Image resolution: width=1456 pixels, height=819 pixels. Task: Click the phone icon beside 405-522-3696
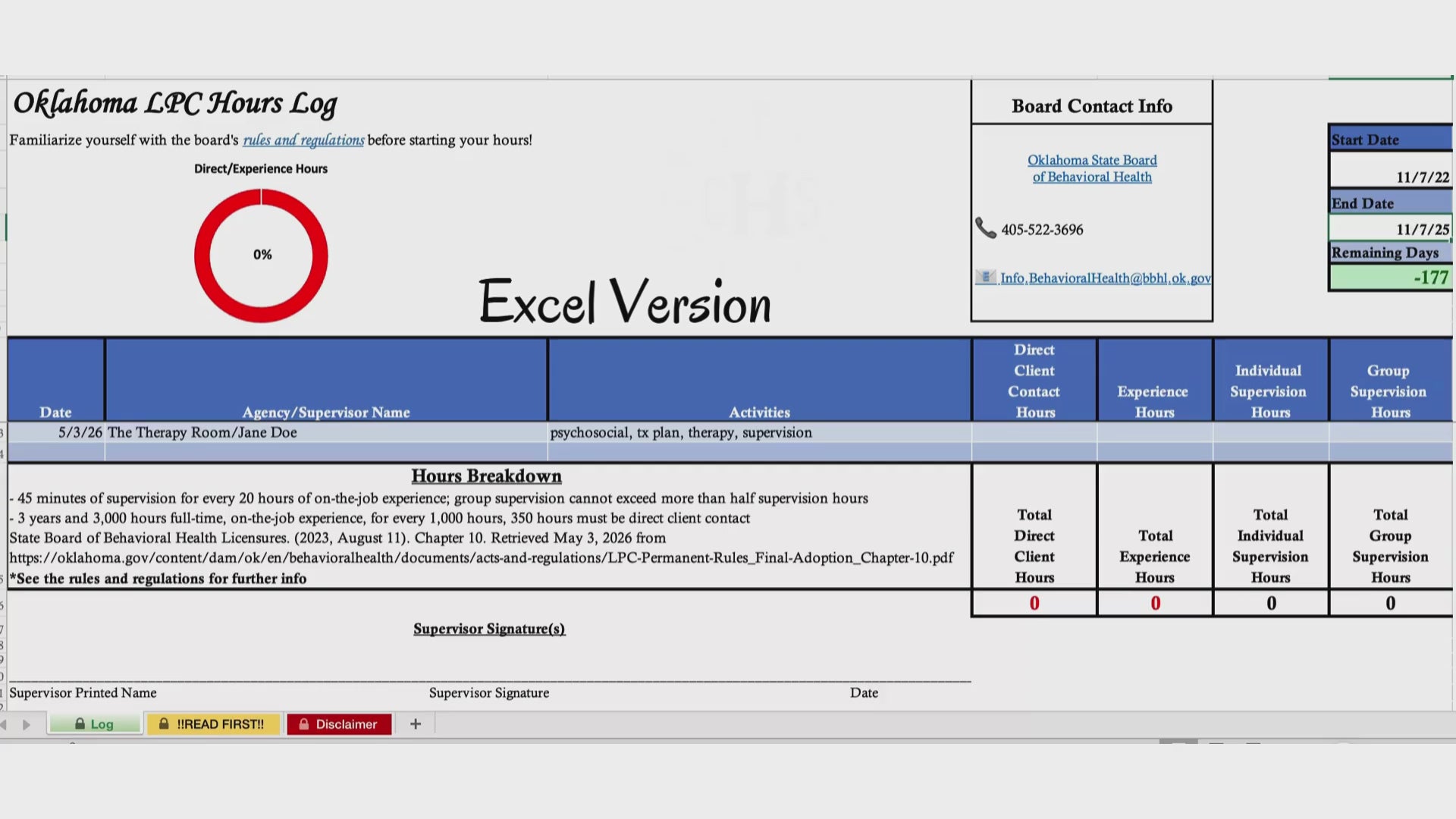click(x=985, y=228)
